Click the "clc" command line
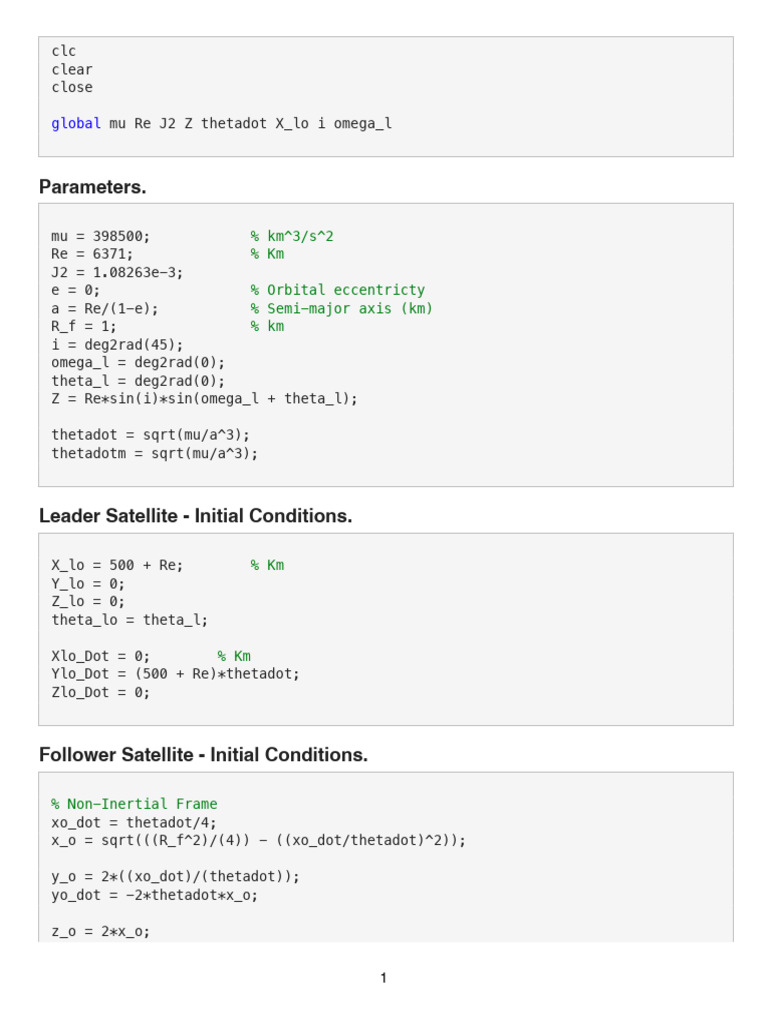This screenshot has width=768, height=1024. (64, 51)
